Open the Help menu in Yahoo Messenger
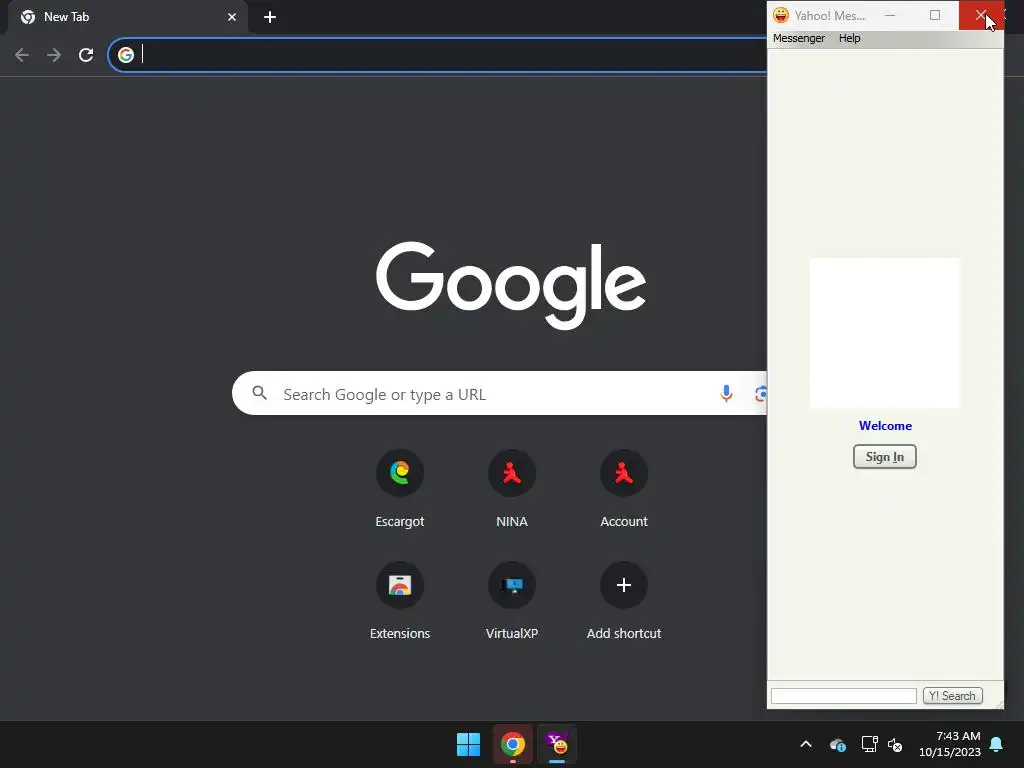Screen dimensions: 1024x768 pyautogui.click(x=849, y=38)
